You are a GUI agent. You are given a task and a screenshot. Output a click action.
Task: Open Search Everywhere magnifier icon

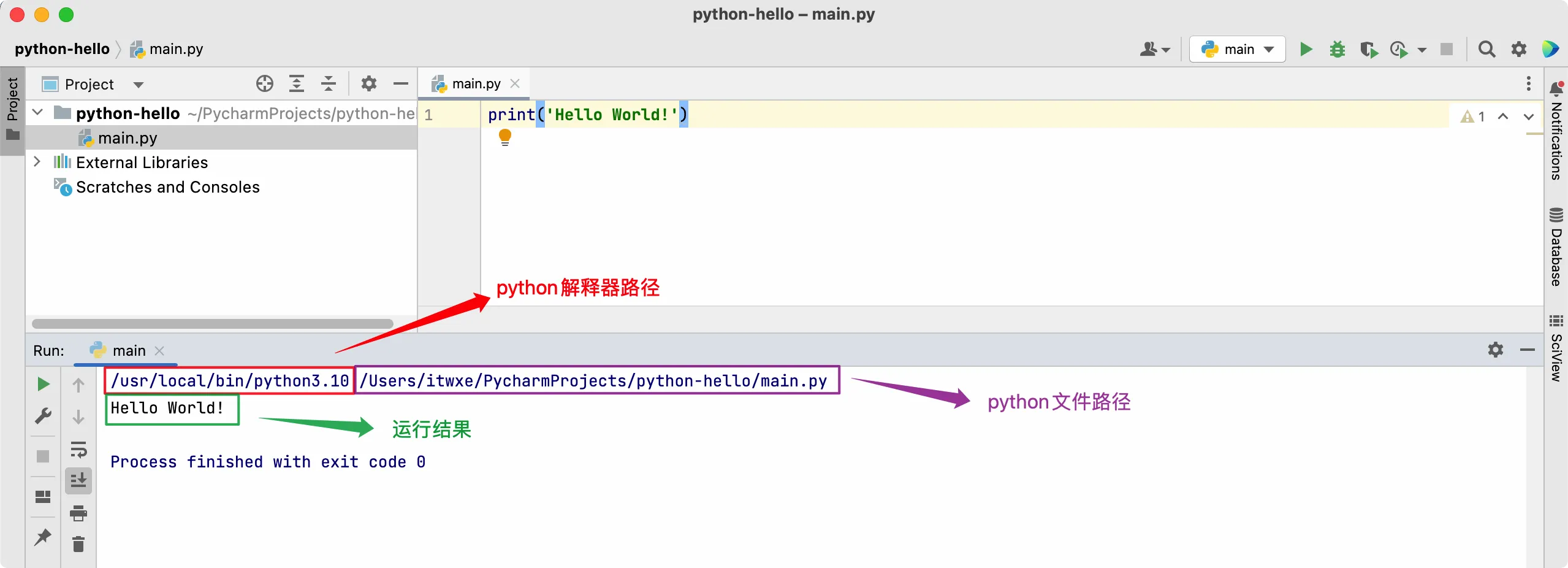(1486, 49)
